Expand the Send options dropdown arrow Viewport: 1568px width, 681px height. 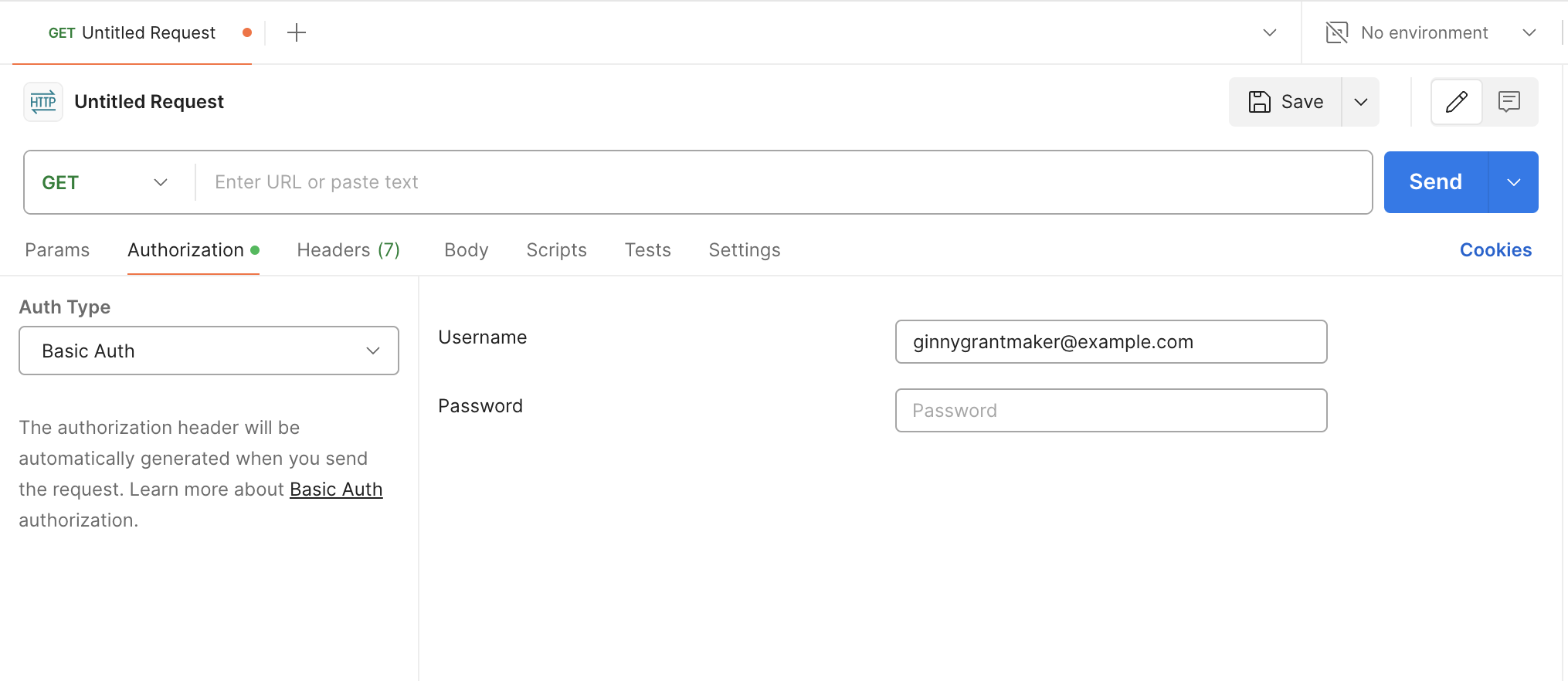click(x=1513, y=182)
